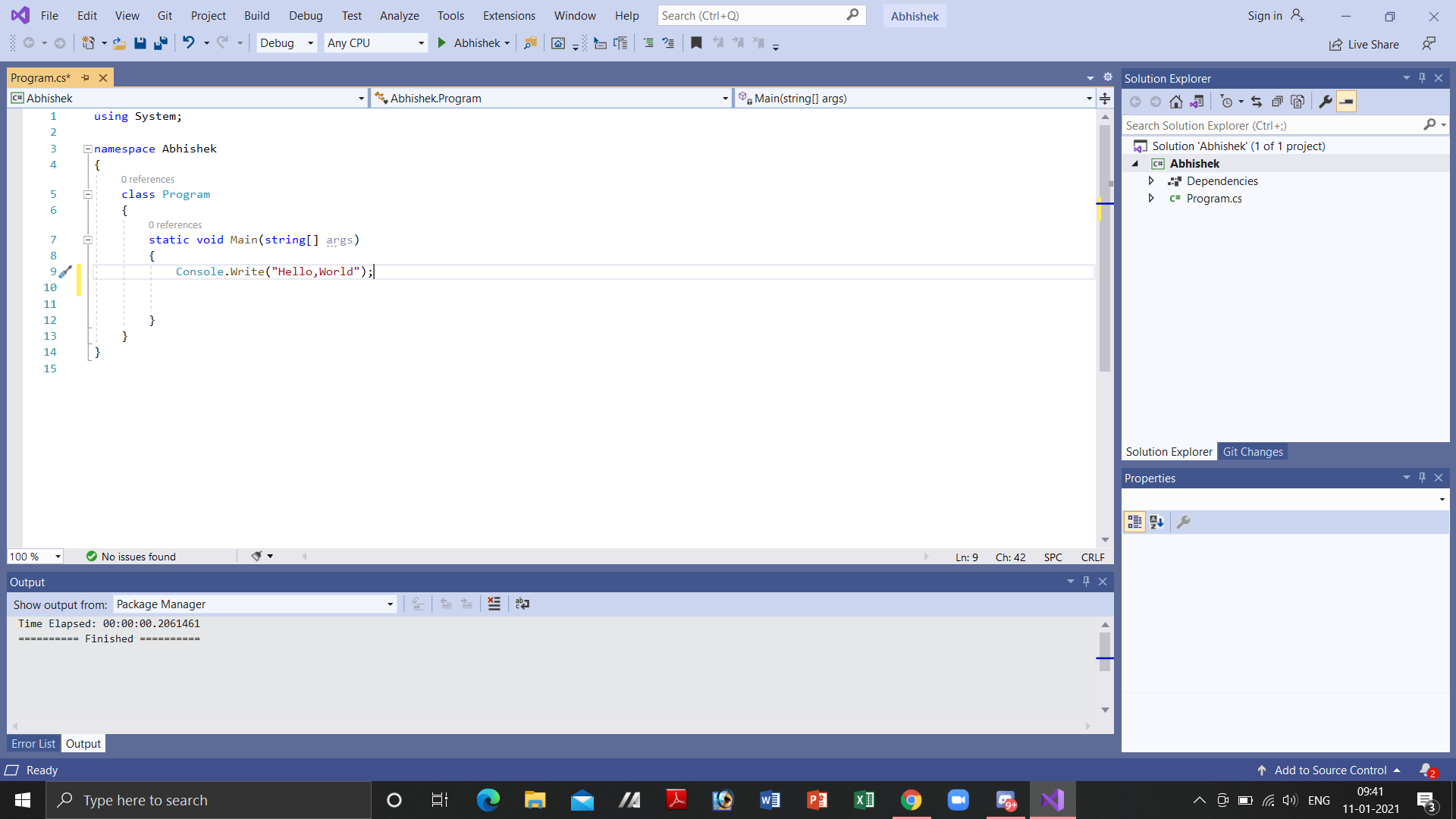Expand the Dependencies tree node
1456x819 pixels.
[1151, 180]
